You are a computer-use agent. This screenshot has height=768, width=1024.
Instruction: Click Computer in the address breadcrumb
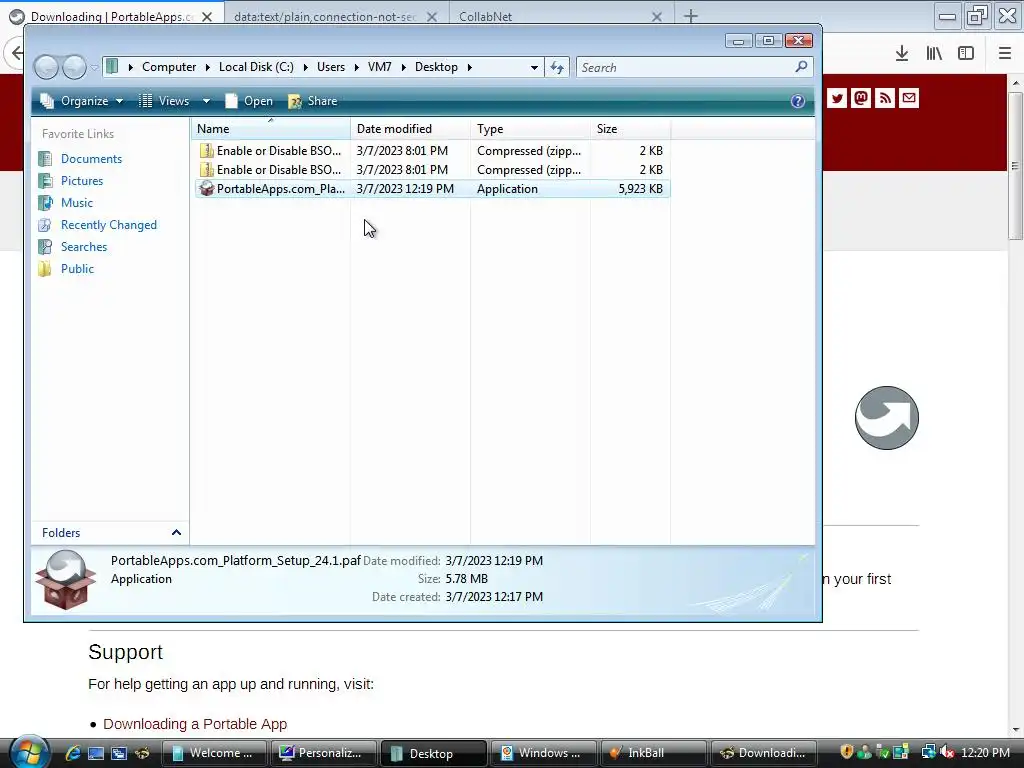(x=168, y=67)
